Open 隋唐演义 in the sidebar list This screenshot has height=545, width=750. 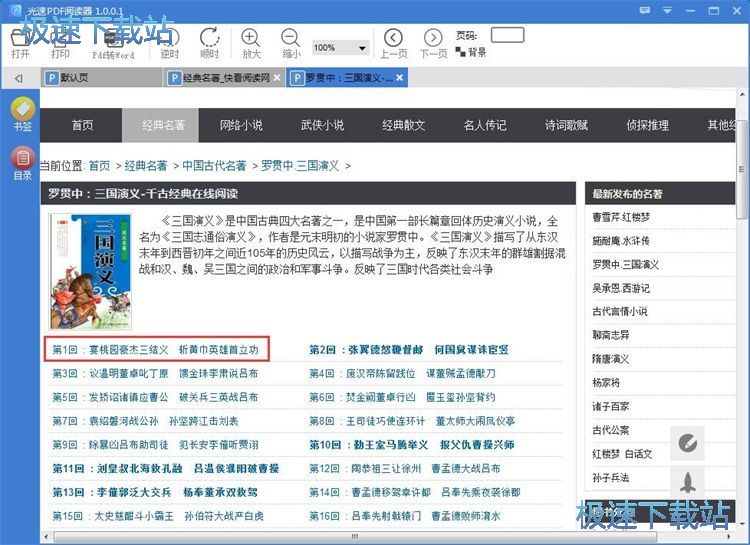[611, 359]
